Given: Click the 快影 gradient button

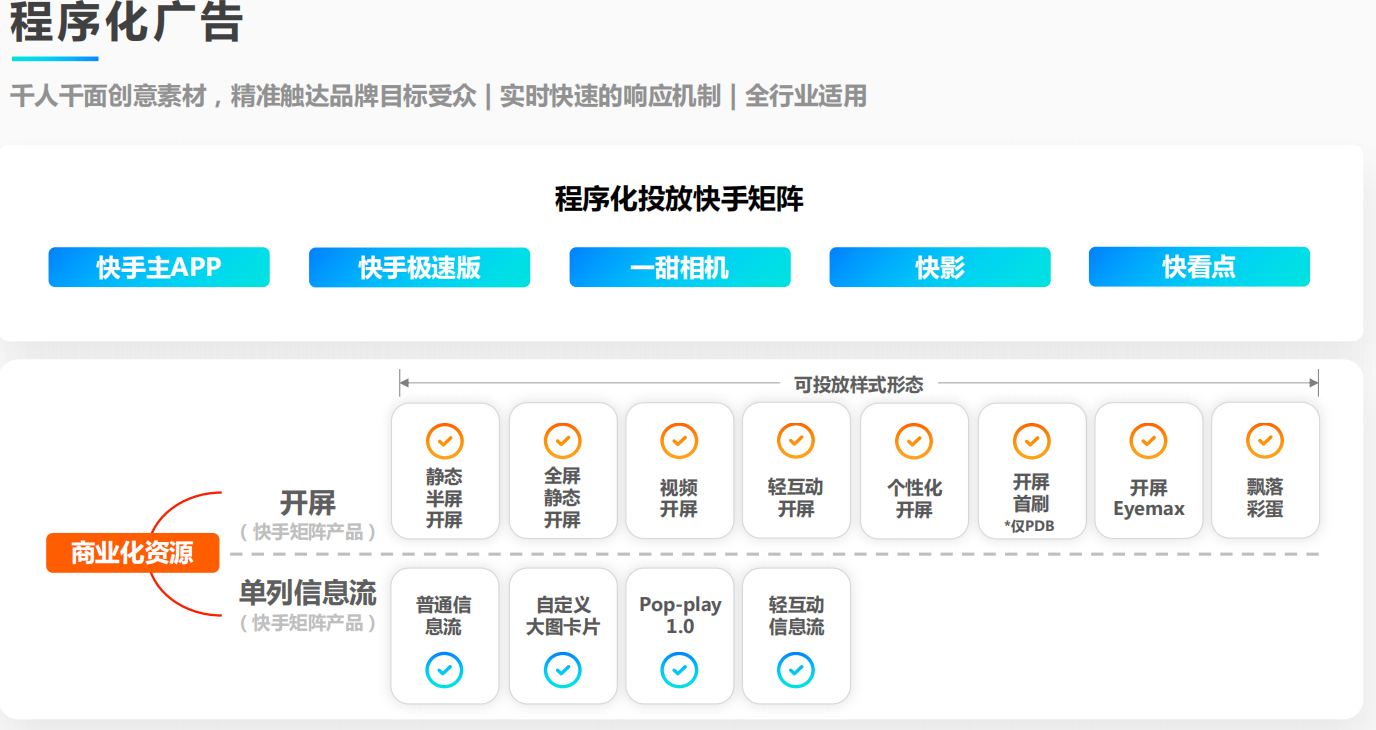Looking at the screenshot, I should click(940, 267).
